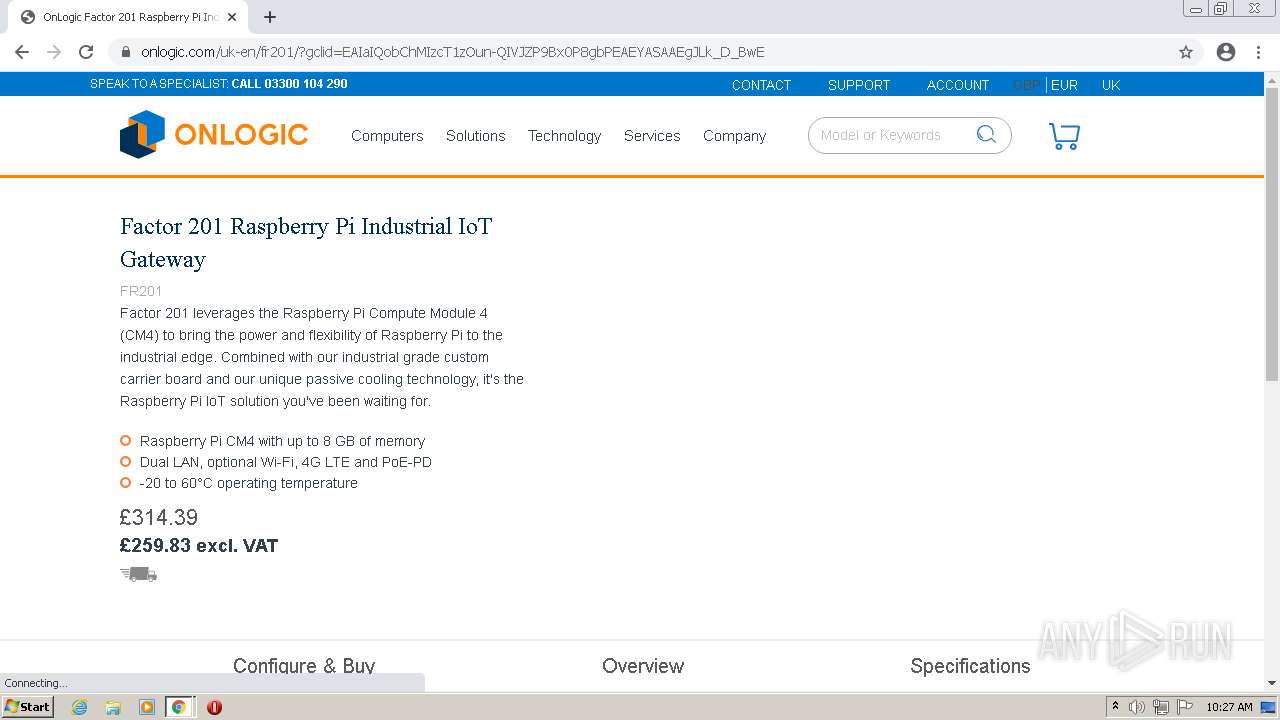
Task: Click the FR201 model number text
Action: [x=141, y=291]
